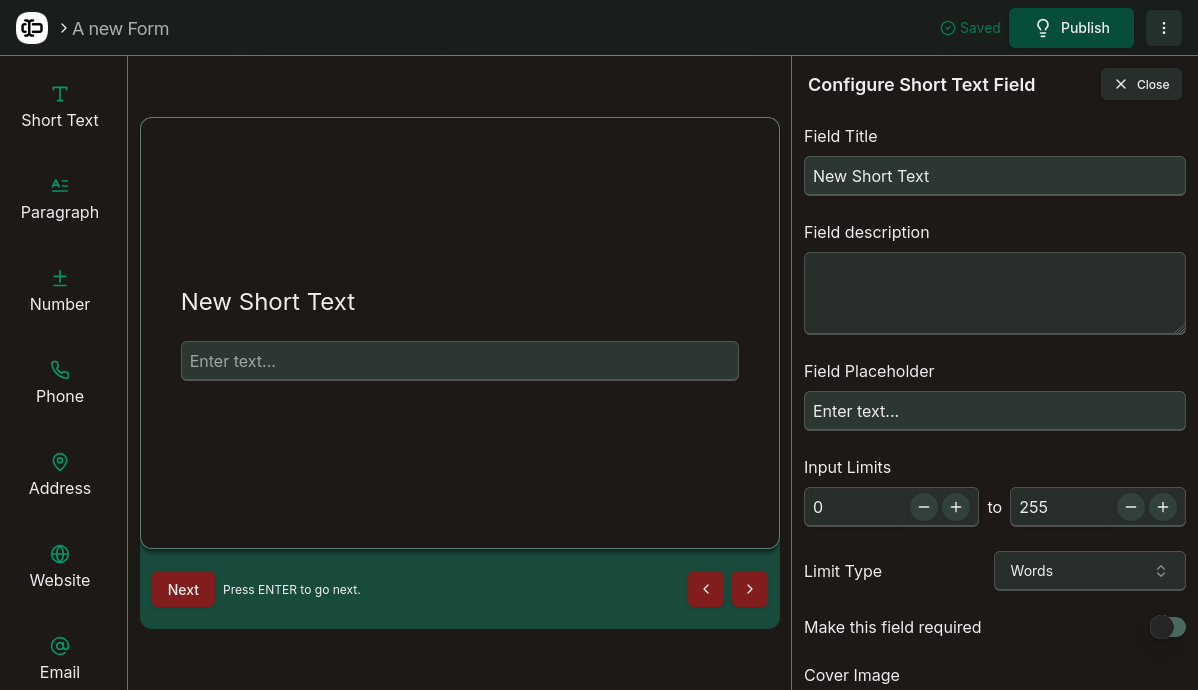This screenshot has width=1198, height=690.
Task: Click the maximum limit value field showing 255
Action: tap(1062, 507)
